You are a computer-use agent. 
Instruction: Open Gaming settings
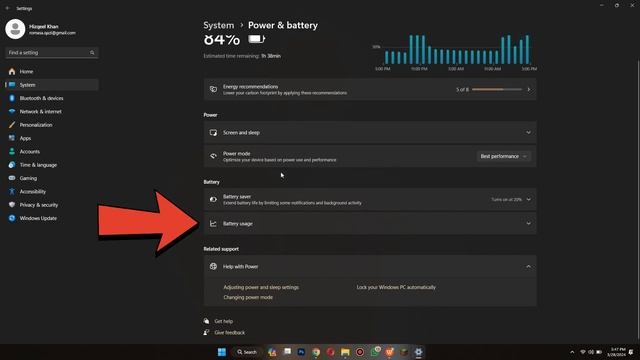click(x=28, y=178)
